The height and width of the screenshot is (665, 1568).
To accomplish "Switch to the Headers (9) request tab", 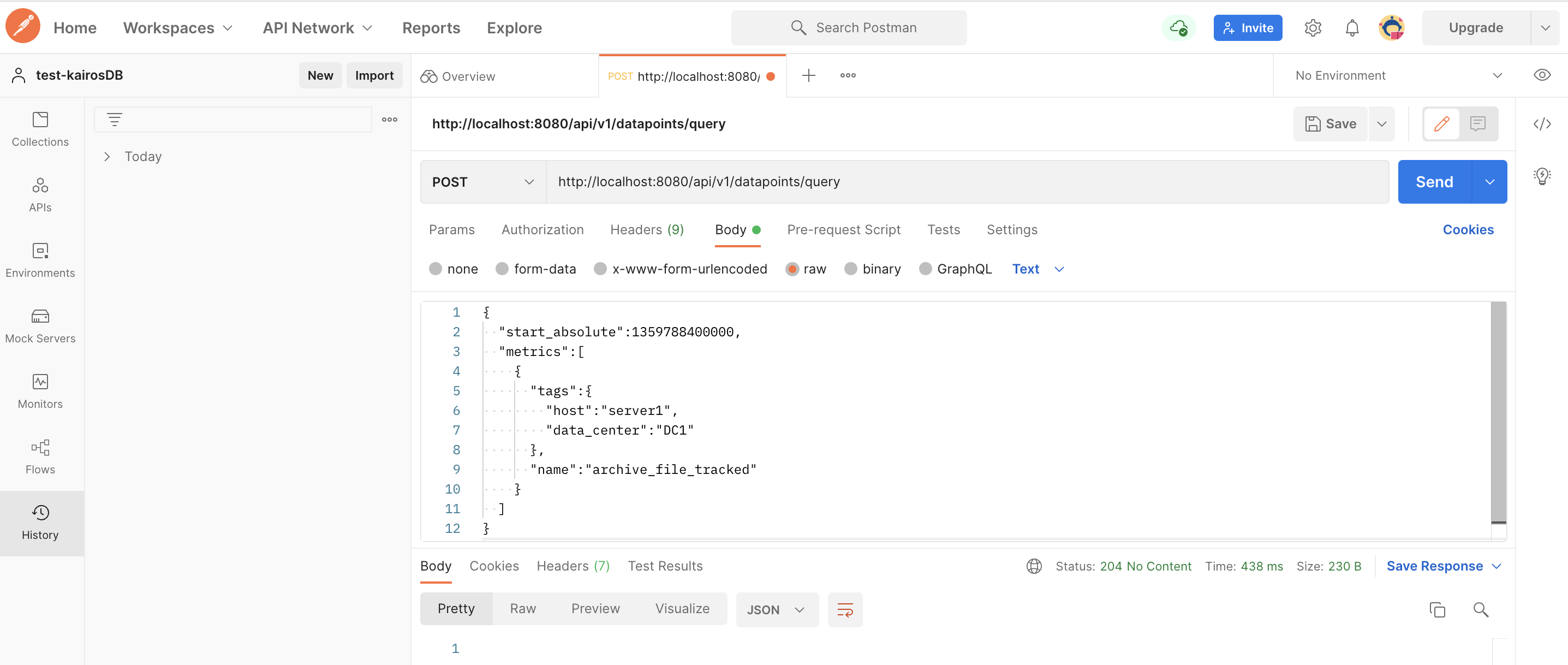I will (646, 229).
